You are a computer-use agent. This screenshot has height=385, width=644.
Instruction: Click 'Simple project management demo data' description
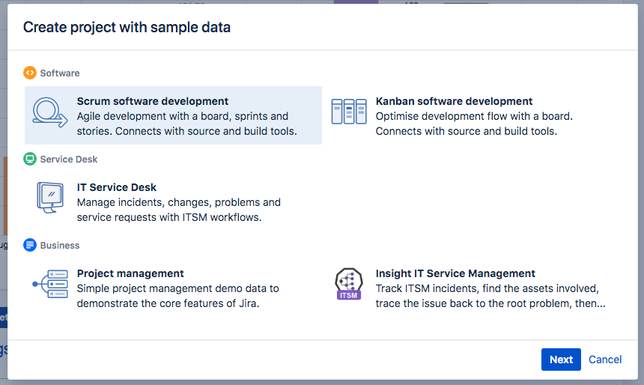coord(178,296)
